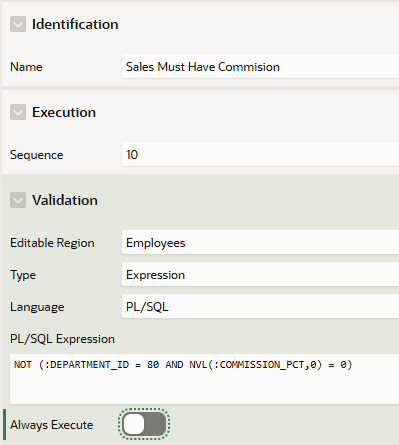Image resolution: width=399 pixels, height=445 pixels.
Task: Collapse the Validation section
Action: point(18,200)
